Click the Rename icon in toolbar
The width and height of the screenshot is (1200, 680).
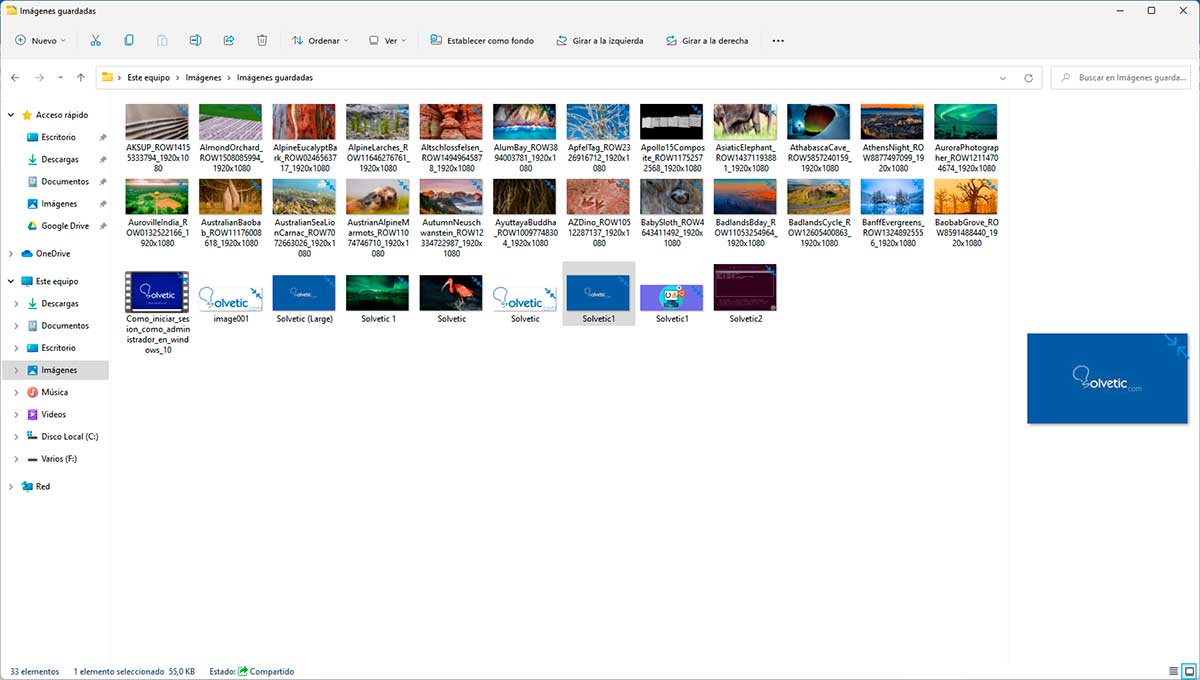point(195,41)
